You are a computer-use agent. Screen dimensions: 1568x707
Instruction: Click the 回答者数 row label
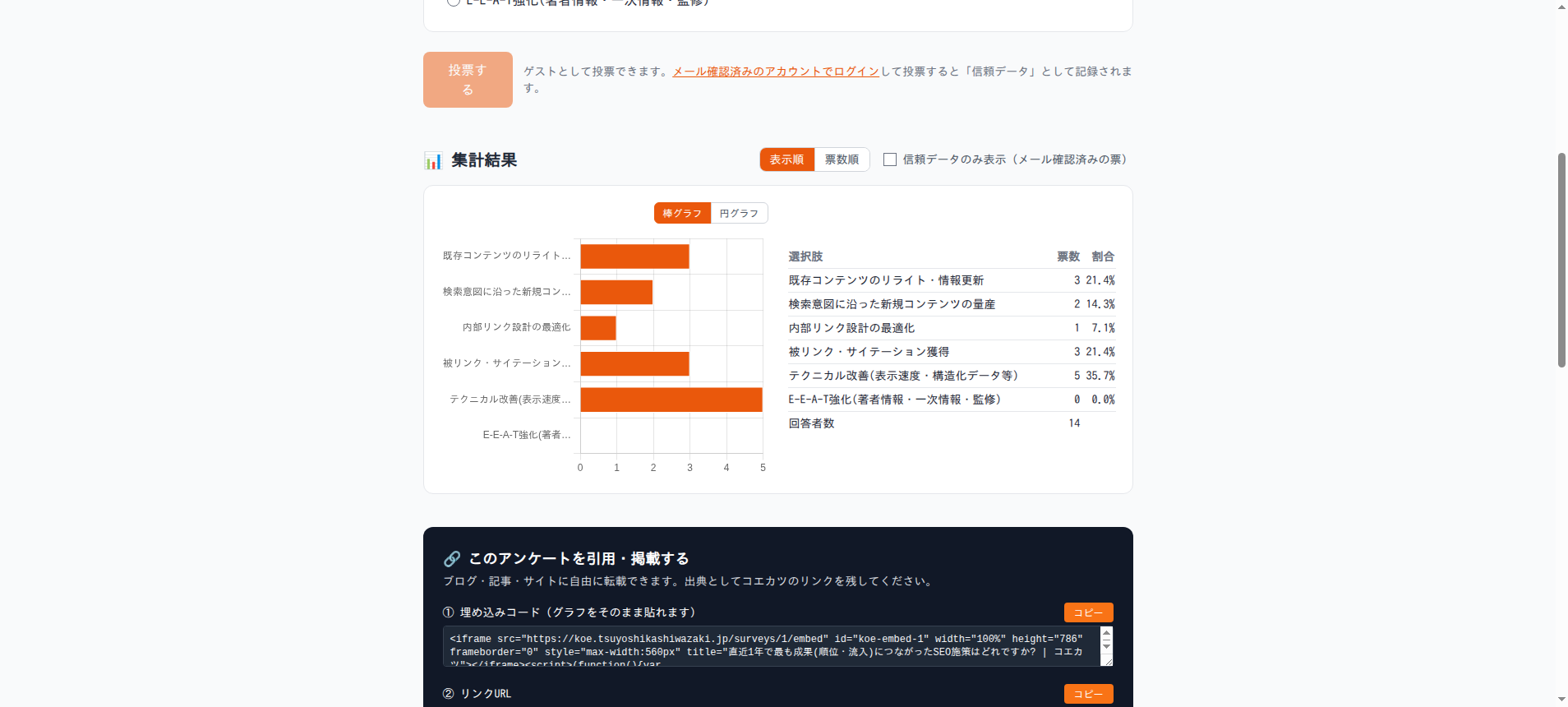click(x=811, y=423)
